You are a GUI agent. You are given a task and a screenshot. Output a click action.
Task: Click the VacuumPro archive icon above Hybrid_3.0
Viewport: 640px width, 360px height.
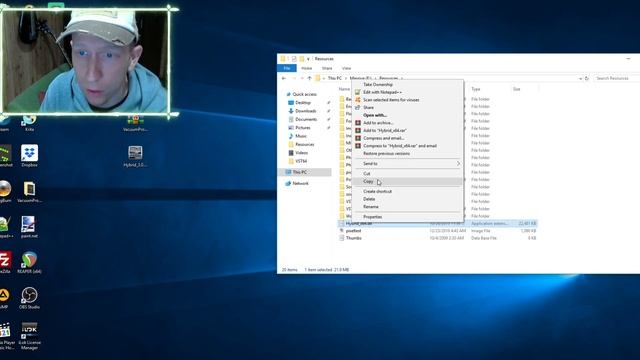pyautogui.click(x=135, y=123)
